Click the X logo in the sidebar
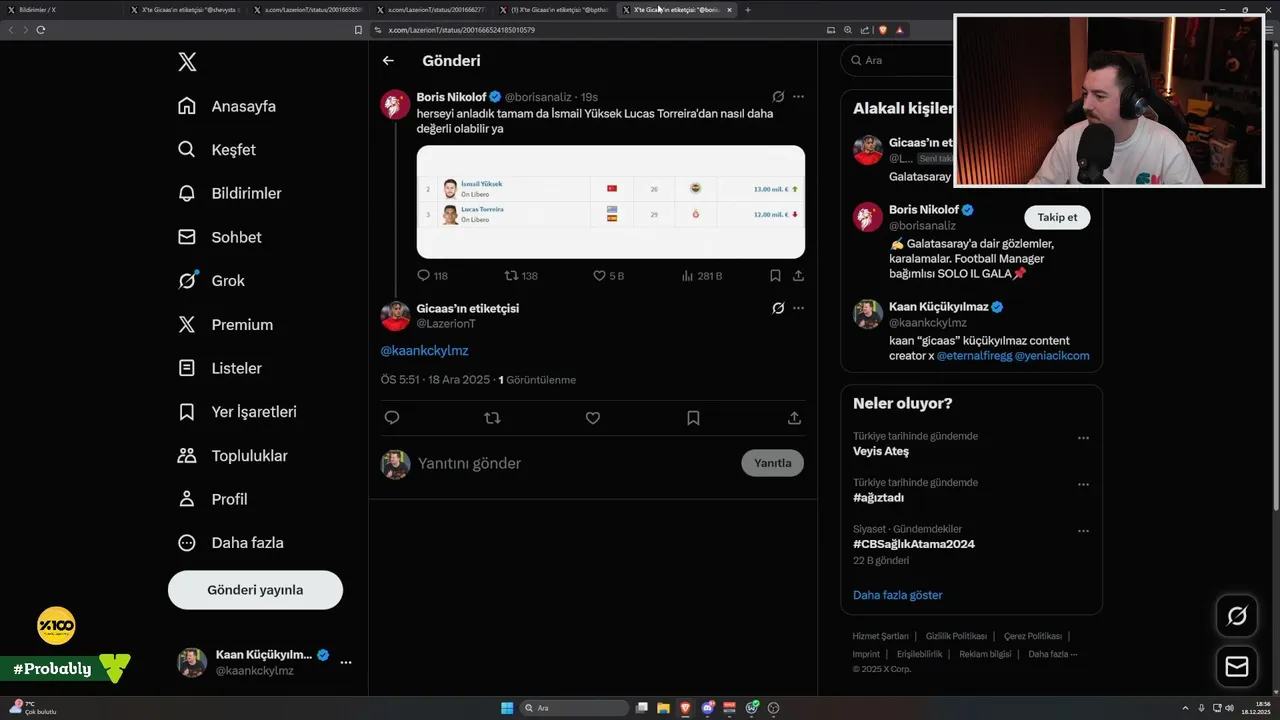Image resolution: width=1280 pixels, height=720 pixels. coord(187,62)
